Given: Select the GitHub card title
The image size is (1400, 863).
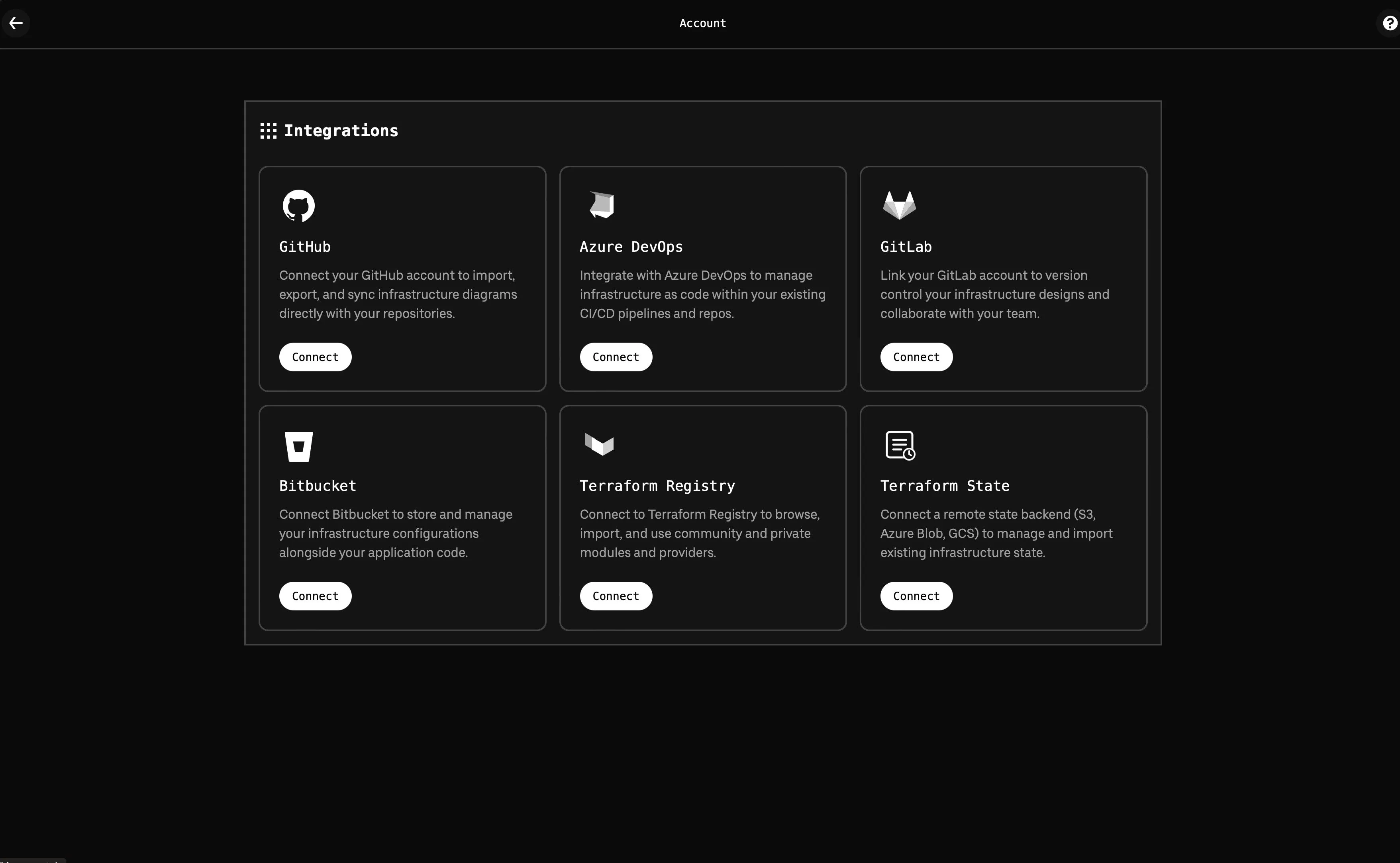Looking at the screenshot, I should click(305, 247).
